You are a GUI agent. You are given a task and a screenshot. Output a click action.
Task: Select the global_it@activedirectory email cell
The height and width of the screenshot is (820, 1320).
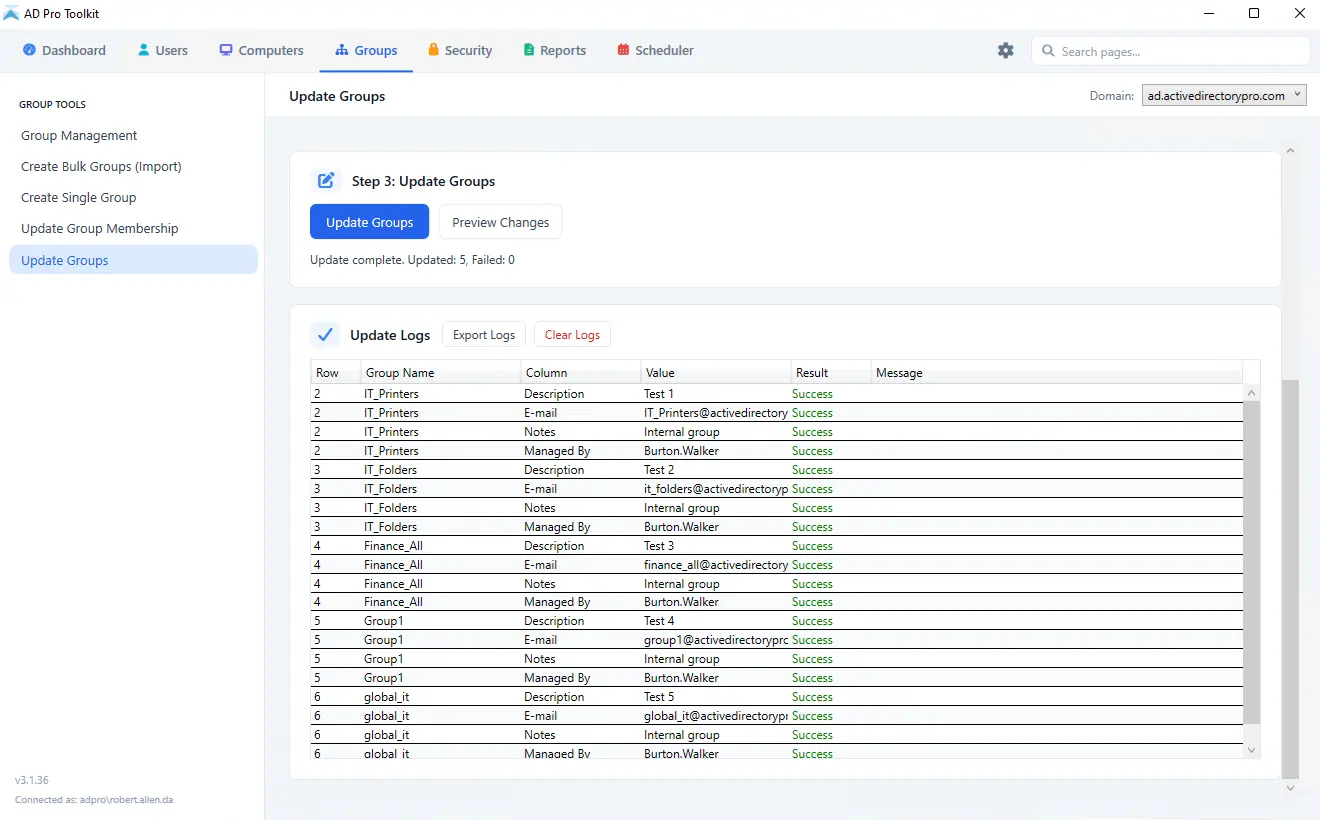tap(715, 716)
